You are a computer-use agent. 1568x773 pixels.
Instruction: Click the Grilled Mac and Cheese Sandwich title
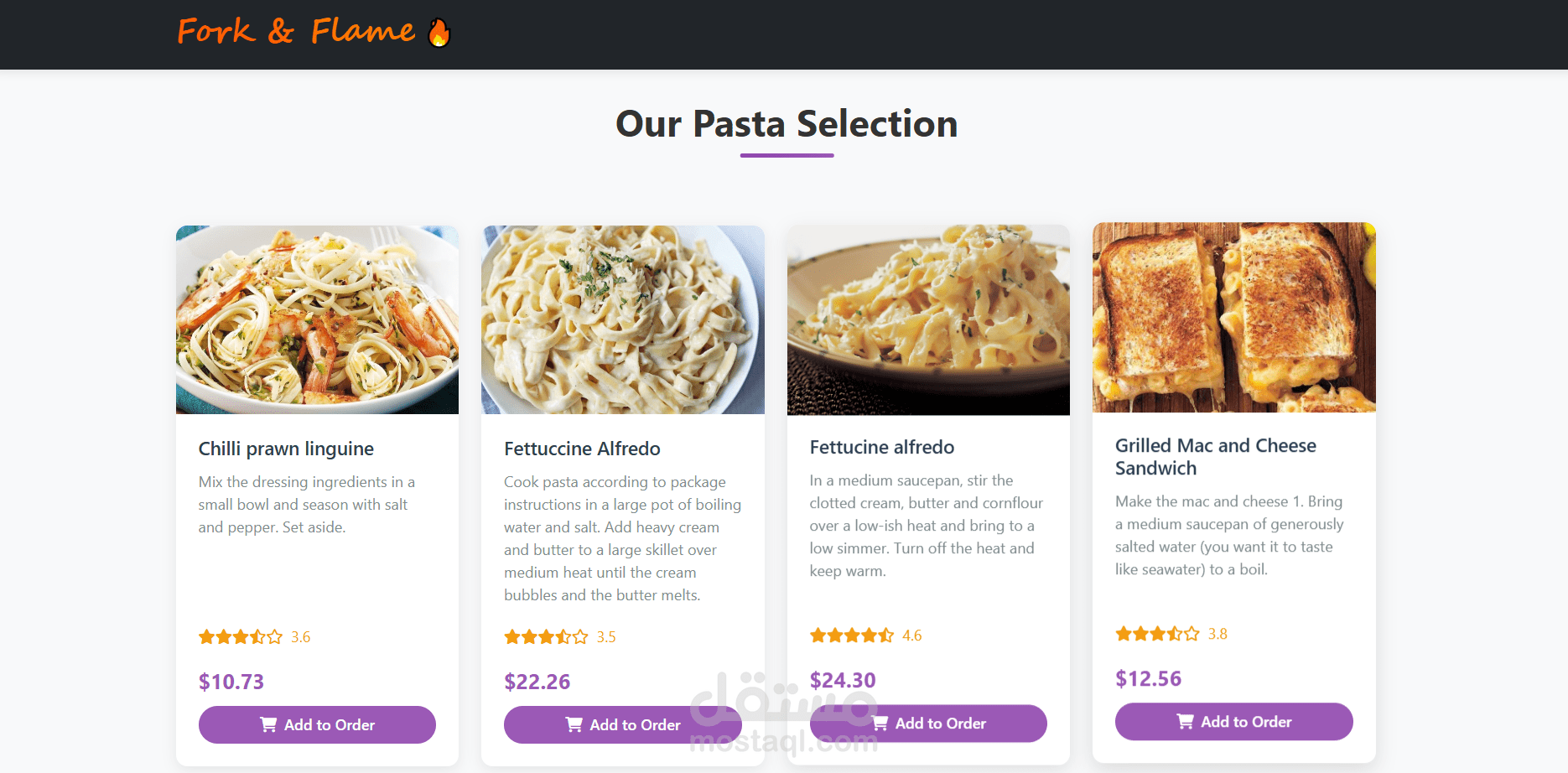[1215, 457]
